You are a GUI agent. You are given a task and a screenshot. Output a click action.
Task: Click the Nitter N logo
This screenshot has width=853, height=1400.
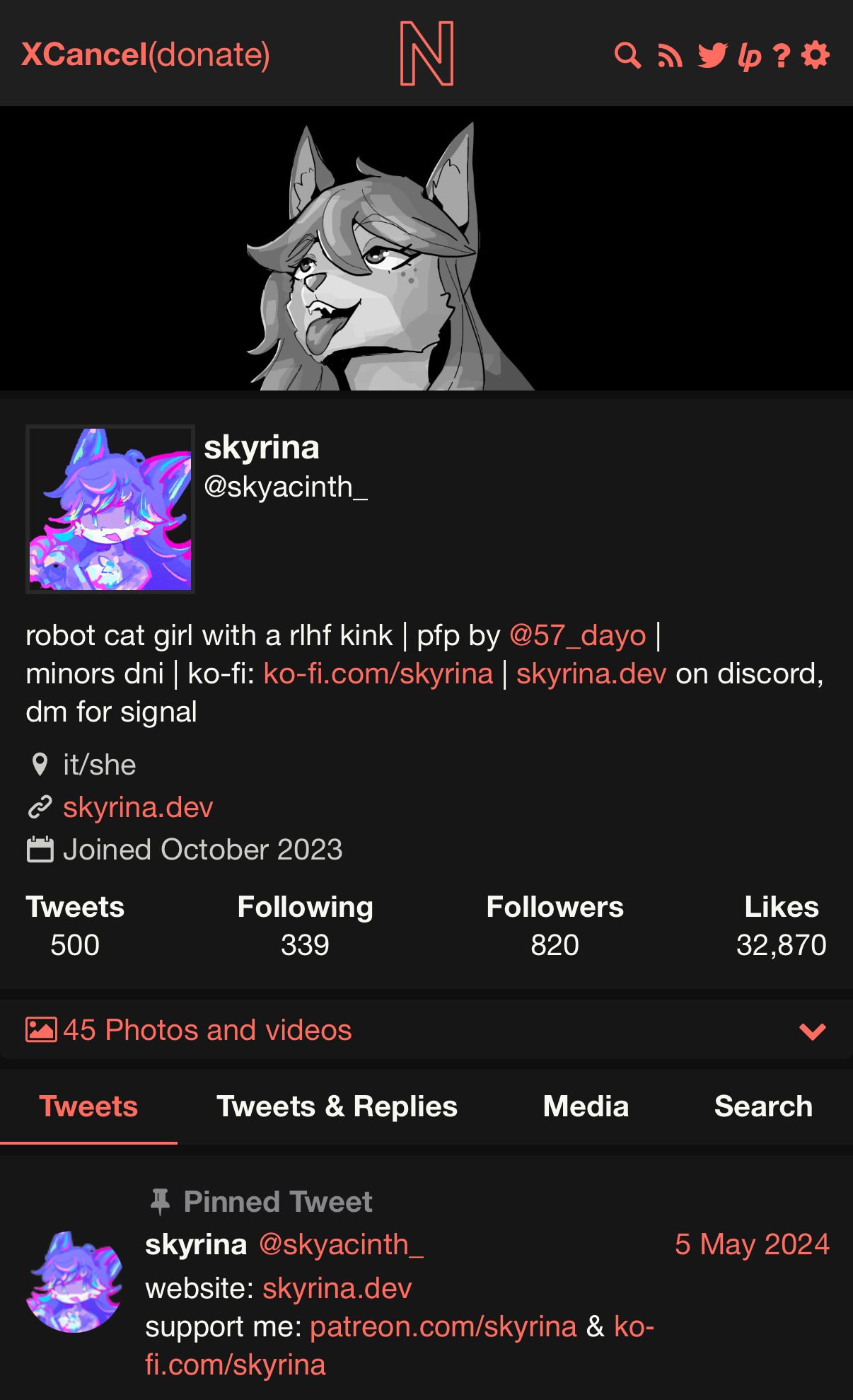[426, 53]
